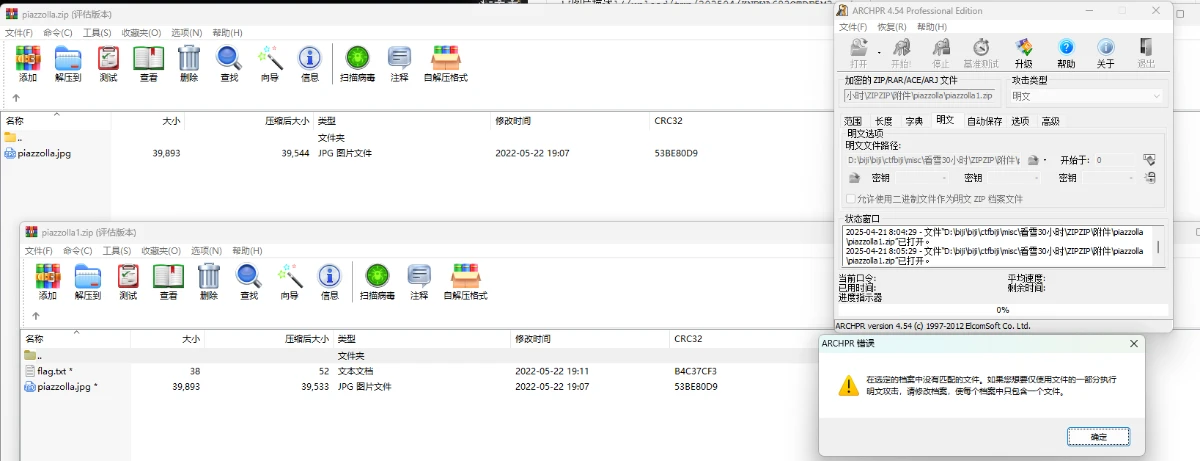Switch to Length (长度) tab in ARCHPR
The image size is (1200, 461).
click(883, 121)
